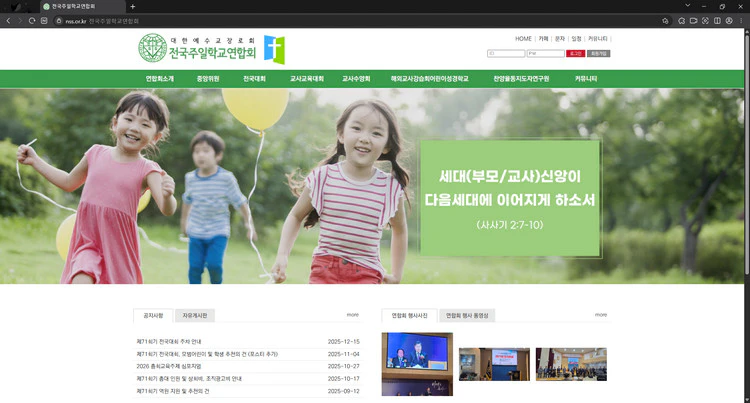This screenshot has height=403, width=750.
Task: Open the 전국대회 menu
Action: pos(254,79)
